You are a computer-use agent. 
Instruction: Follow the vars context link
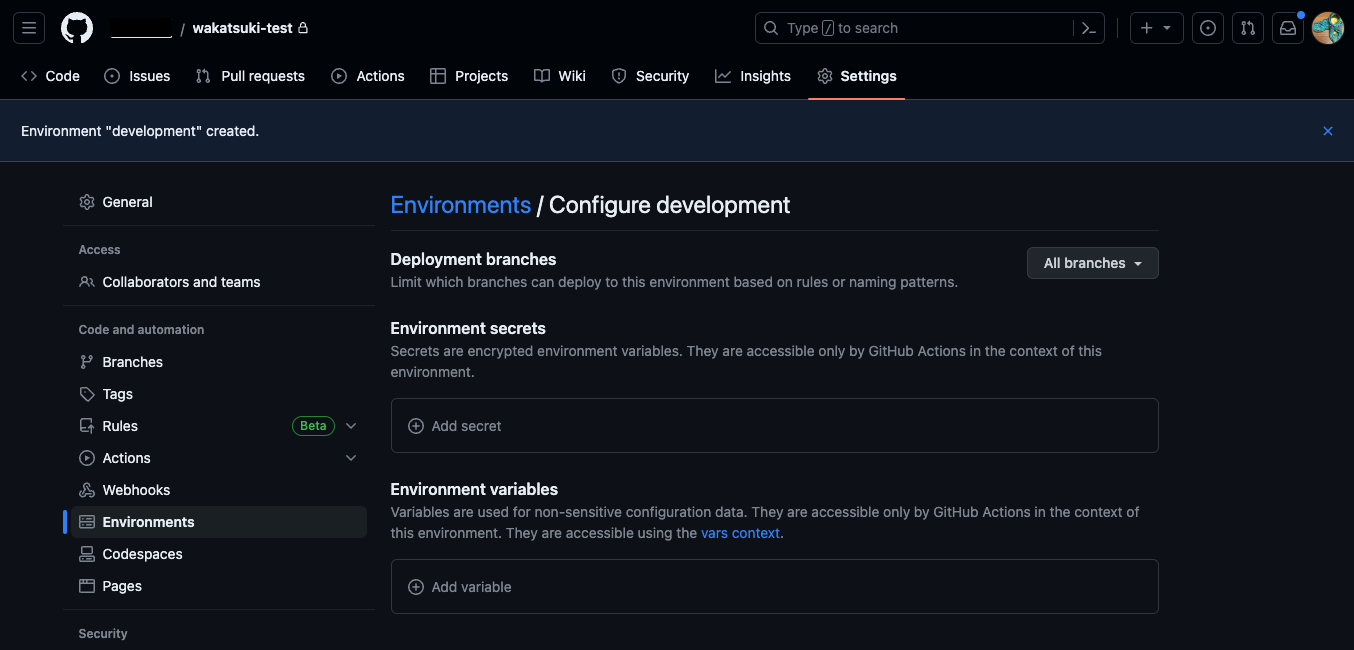pos(740,533)
